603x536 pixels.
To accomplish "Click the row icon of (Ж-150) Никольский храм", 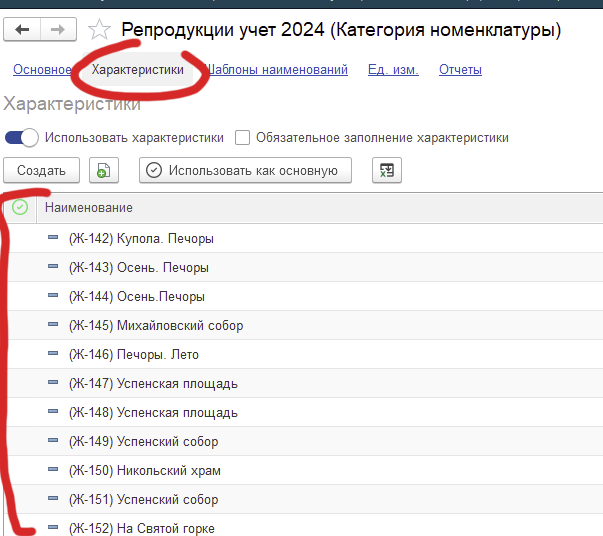I will click(x=54, y=470).
